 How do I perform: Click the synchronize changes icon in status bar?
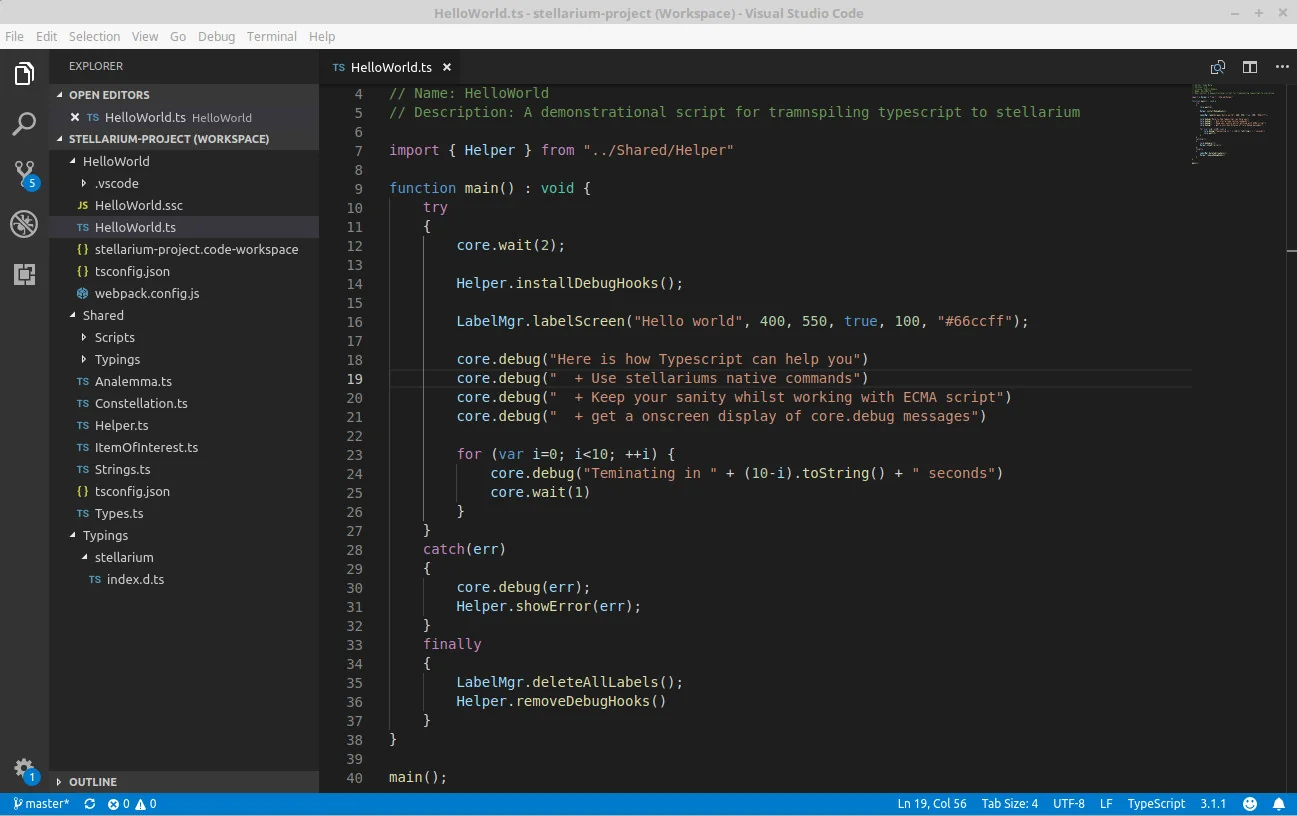(x=90, y=804)
